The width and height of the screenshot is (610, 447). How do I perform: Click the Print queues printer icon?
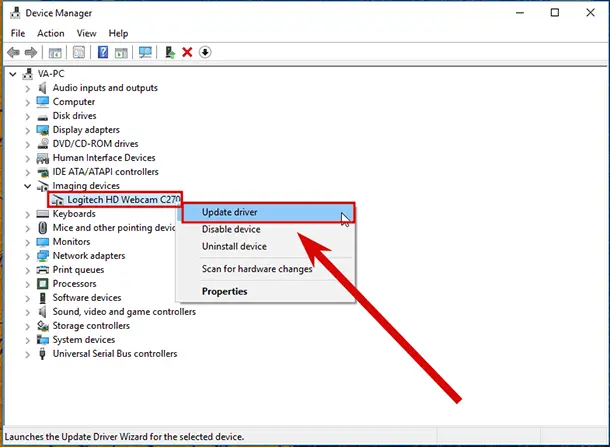point(42,270)
